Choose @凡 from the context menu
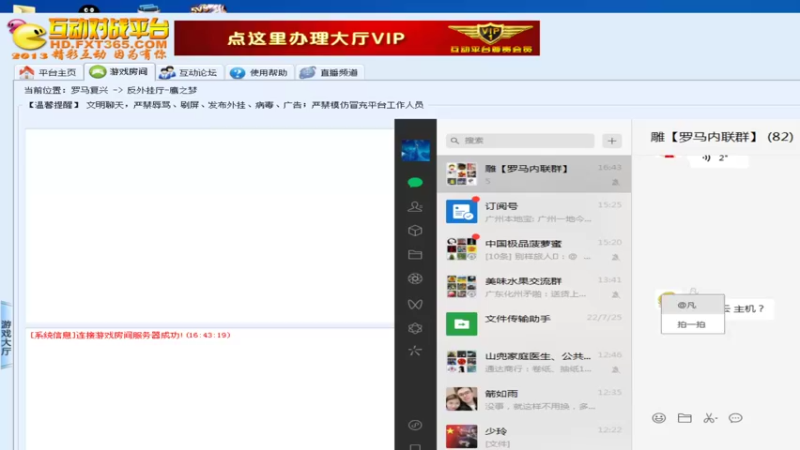The width and height of the screenshot is (800, 450). tap(692, 305)
